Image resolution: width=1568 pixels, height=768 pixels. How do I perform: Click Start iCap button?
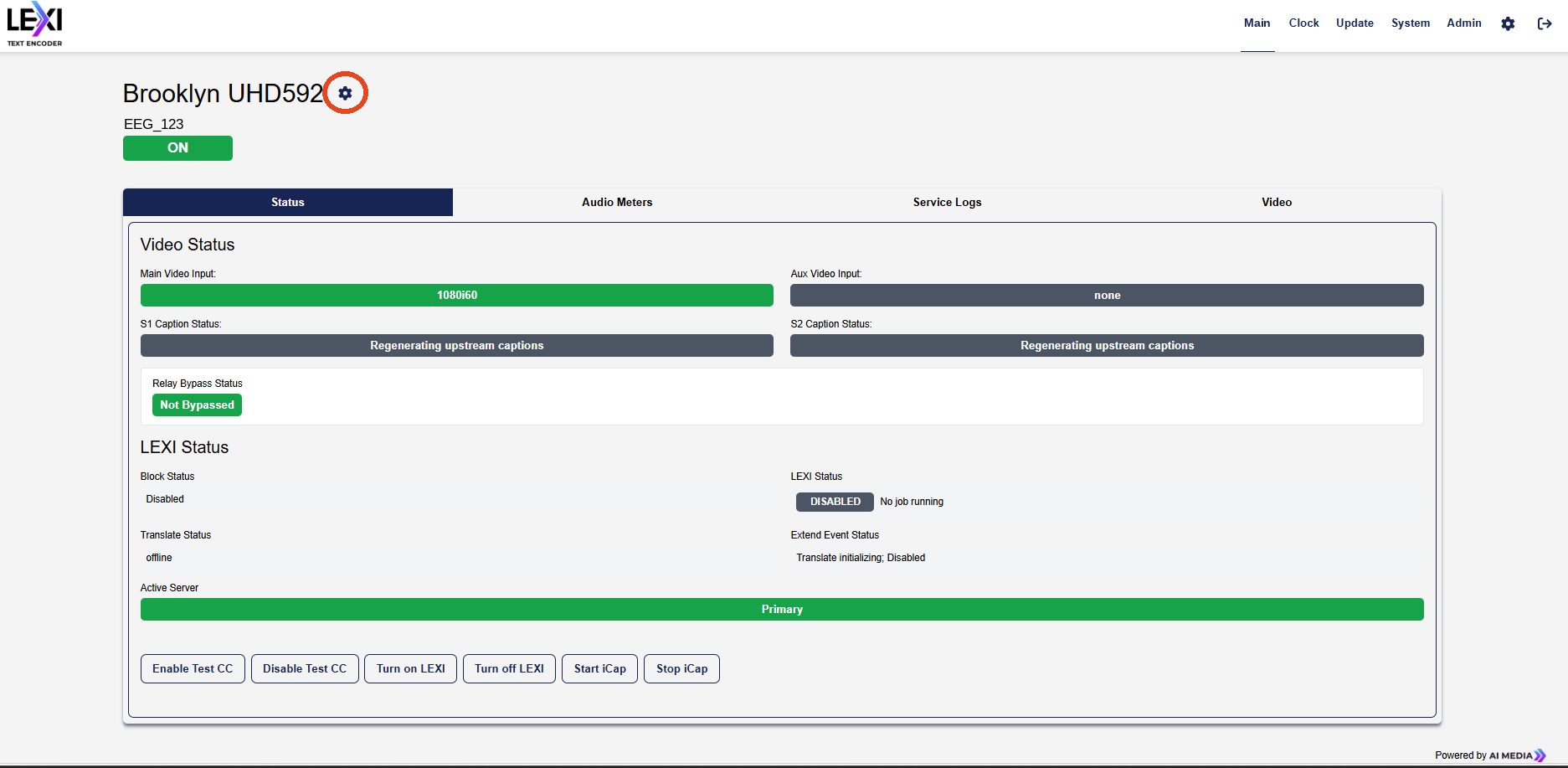pyautogui.click(x=599, y=668)
